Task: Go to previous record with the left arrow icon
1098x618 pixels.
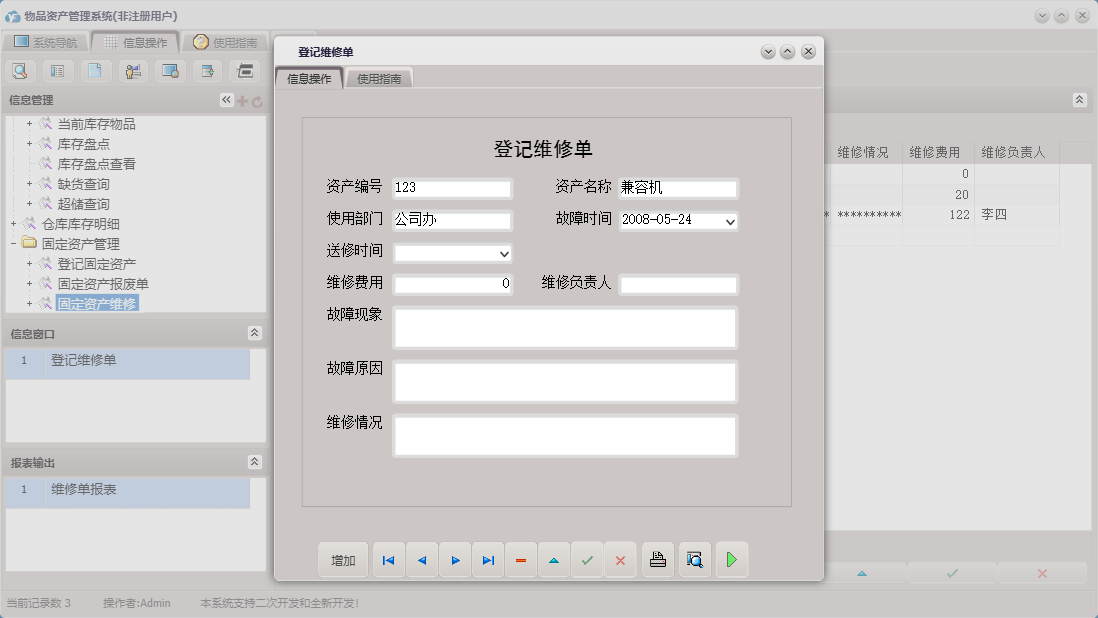Action: pyautogui.click(x=421, y=560)
